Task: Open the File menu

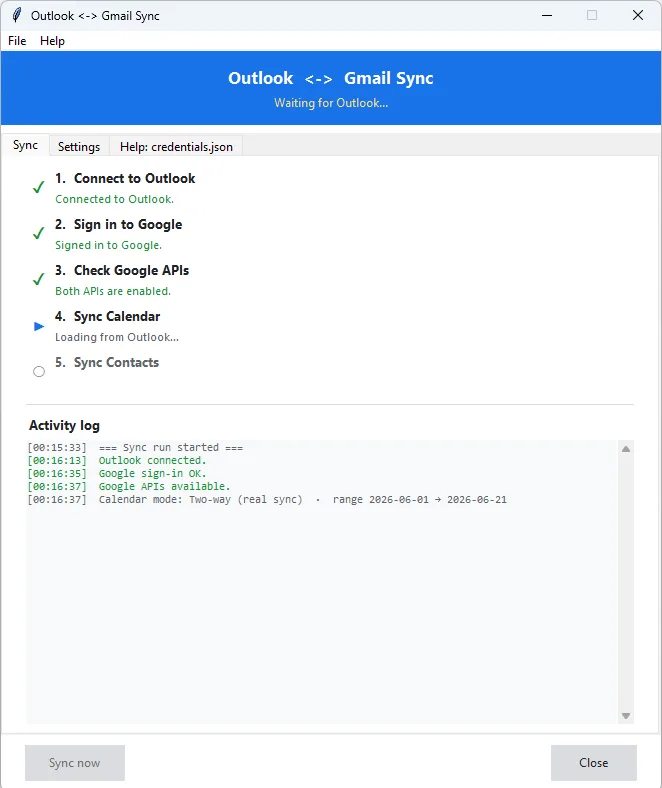Action: (17, 41)
